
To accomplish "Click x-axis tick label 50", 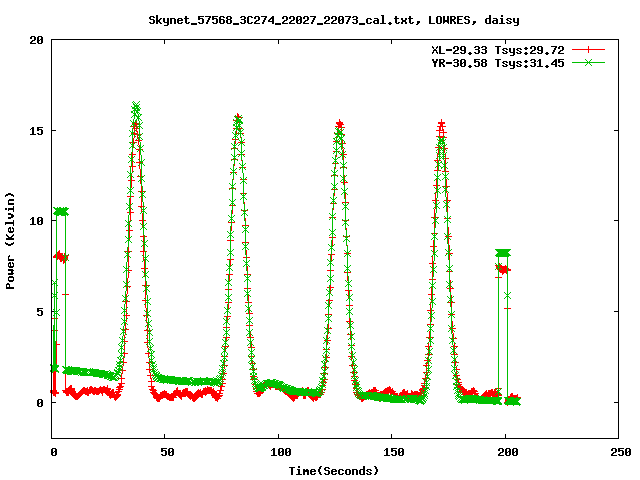I will pyautogui.click(x=167, y=452).
